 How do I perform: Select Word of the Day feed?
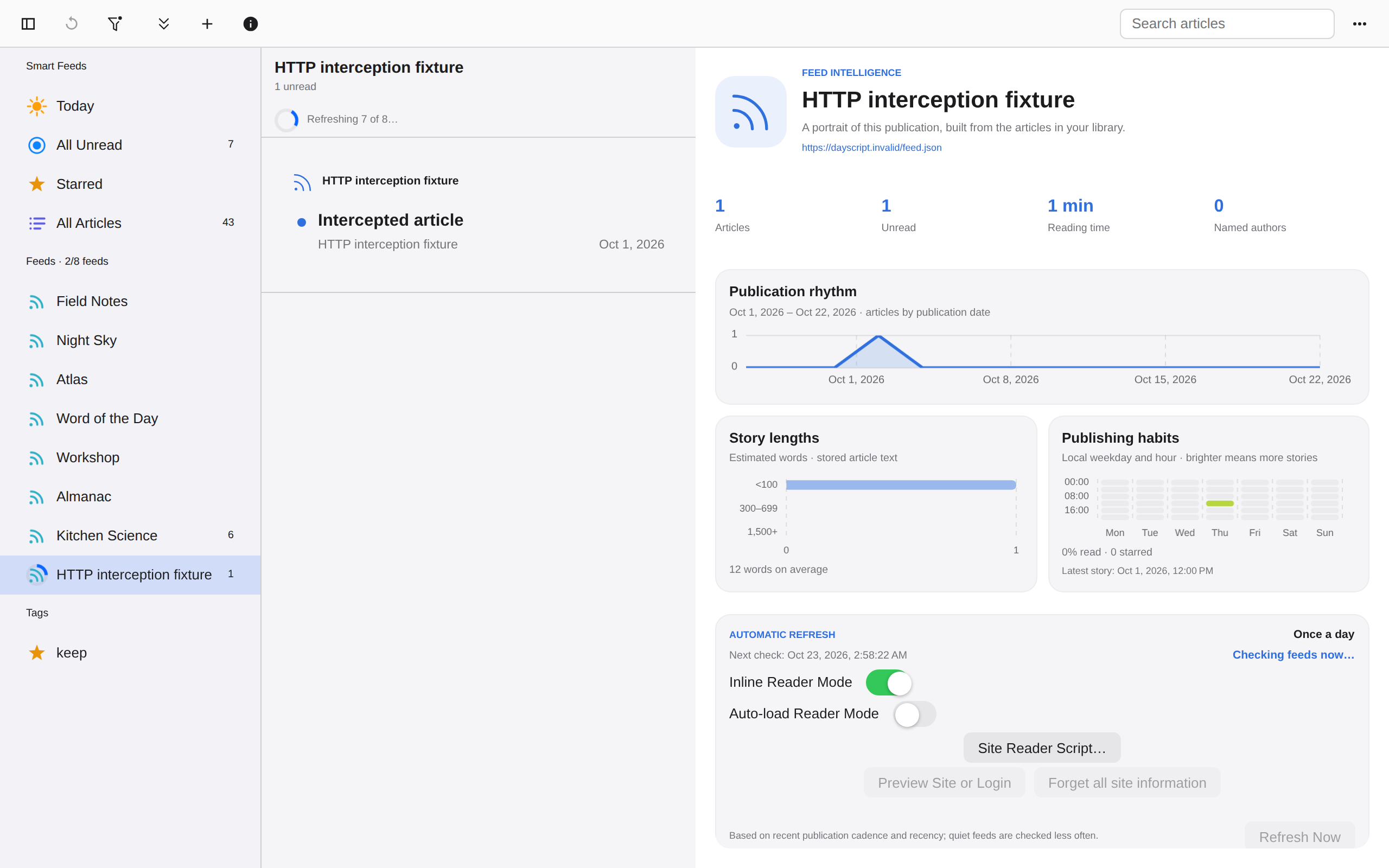(x=130, y=418)
